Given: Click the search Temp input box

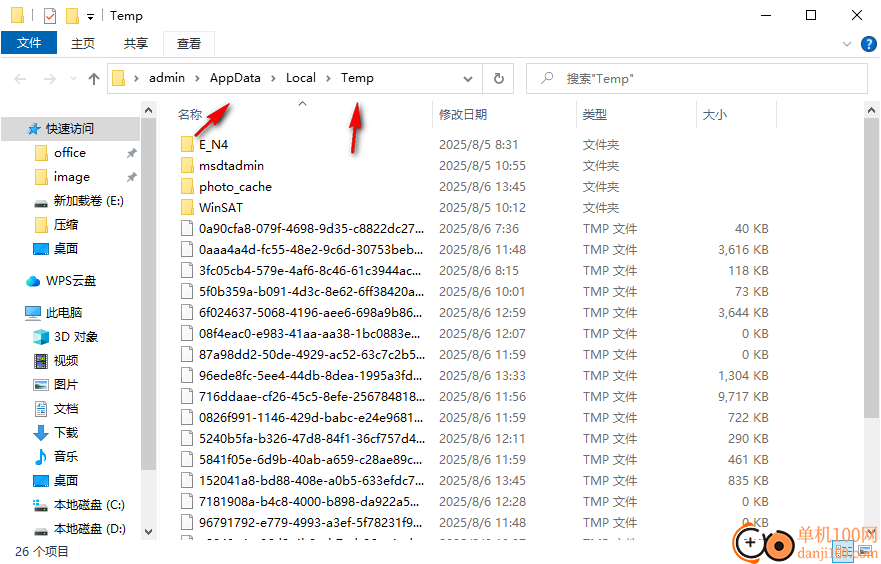Looking at the screenshot, I should point(697,79).
